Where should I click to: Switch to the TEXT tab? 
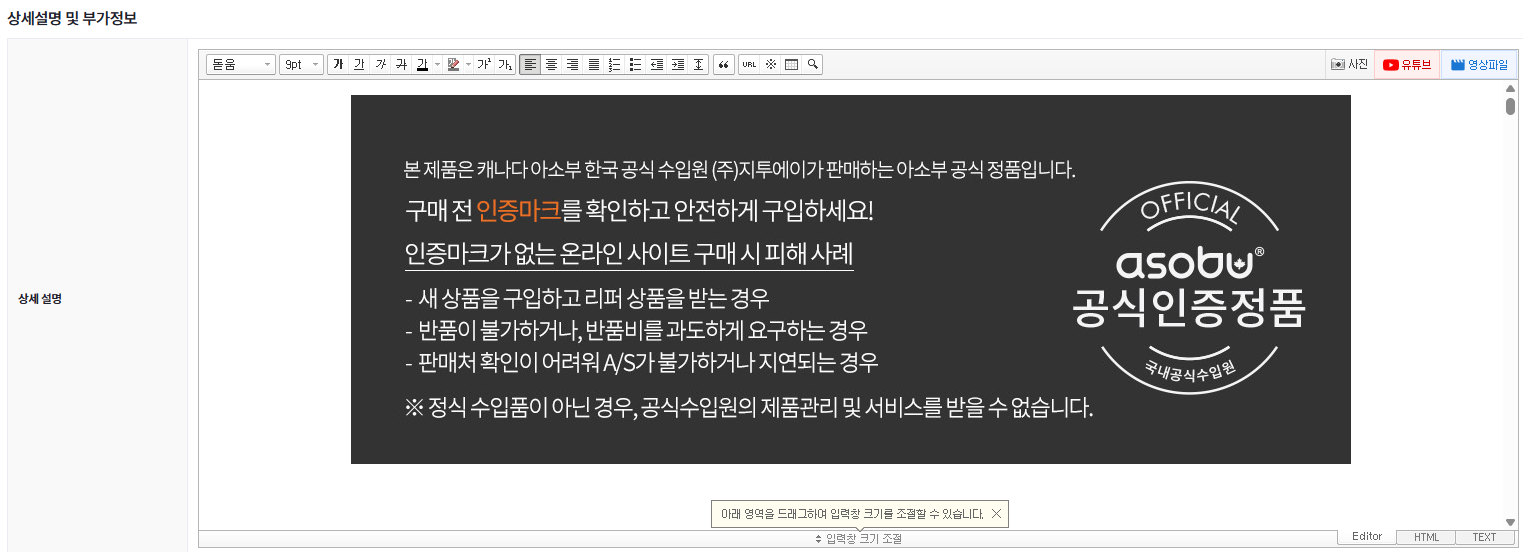coord(1484,537)
